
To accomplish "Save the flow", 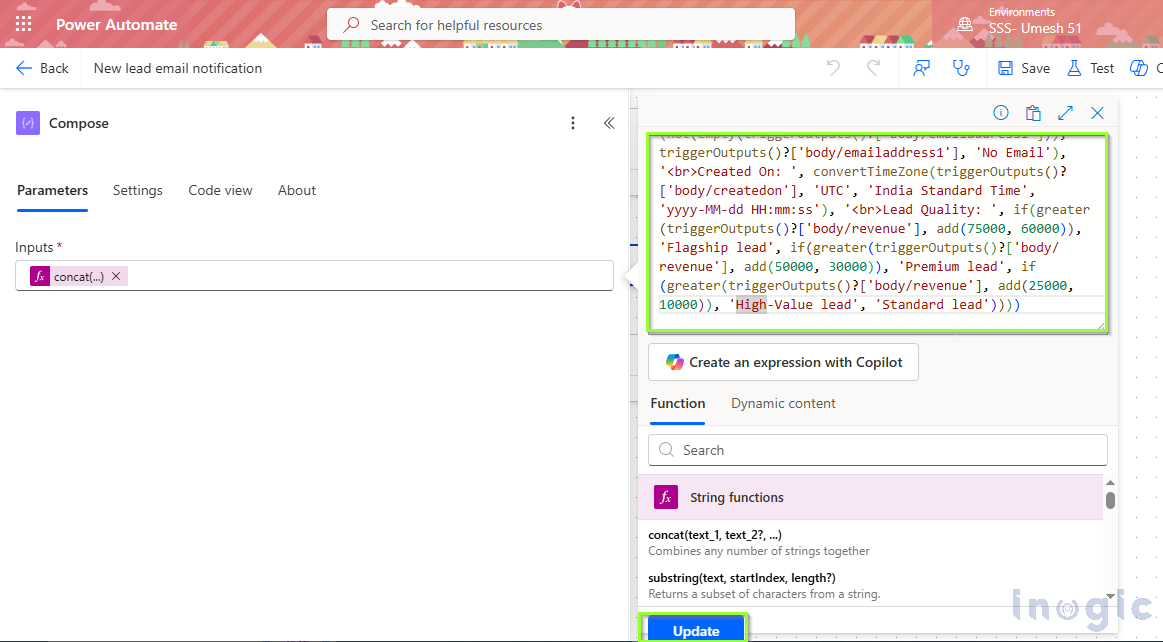I will coord(1024,68).
